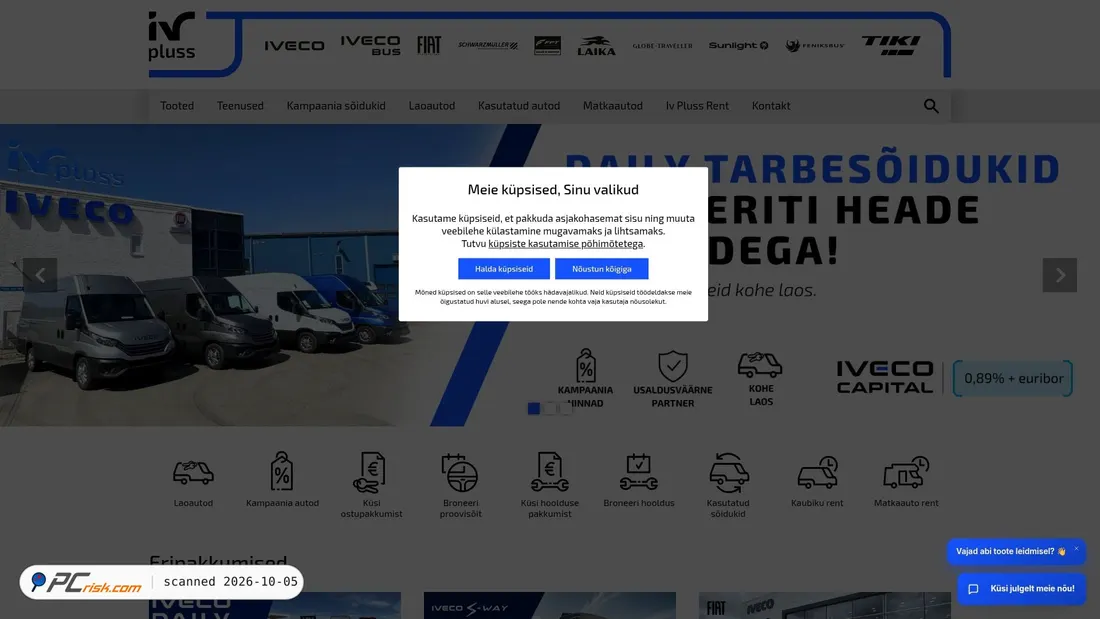Open the TIKI brand logo
This screenshot has width=1100, height=619.
coord(891,46)
